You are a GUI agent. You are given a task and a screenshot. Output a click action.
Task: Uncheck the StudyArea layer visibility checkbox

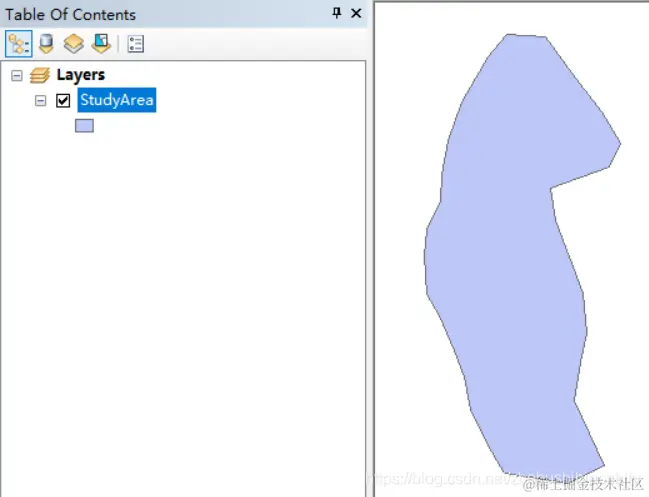[63, 100]
